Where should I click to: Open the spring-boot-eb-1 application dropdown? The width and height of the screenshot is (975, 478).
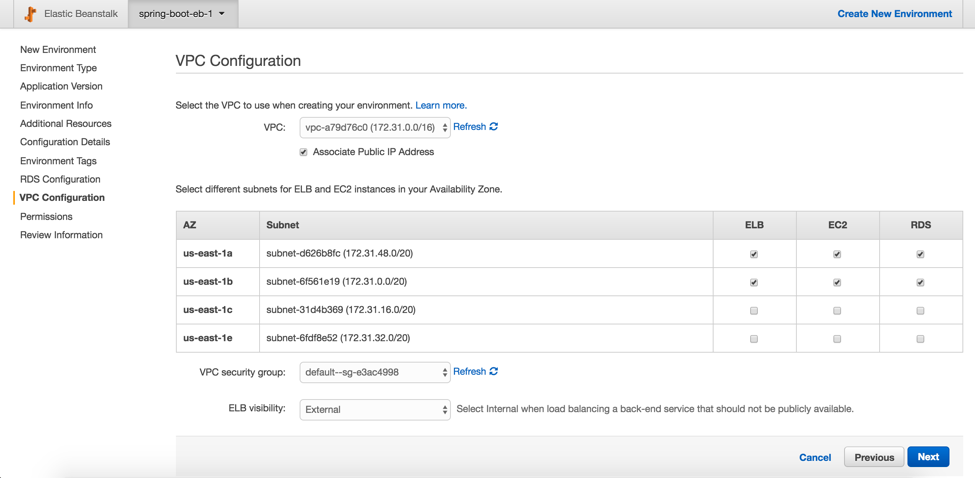pos(183,14)
